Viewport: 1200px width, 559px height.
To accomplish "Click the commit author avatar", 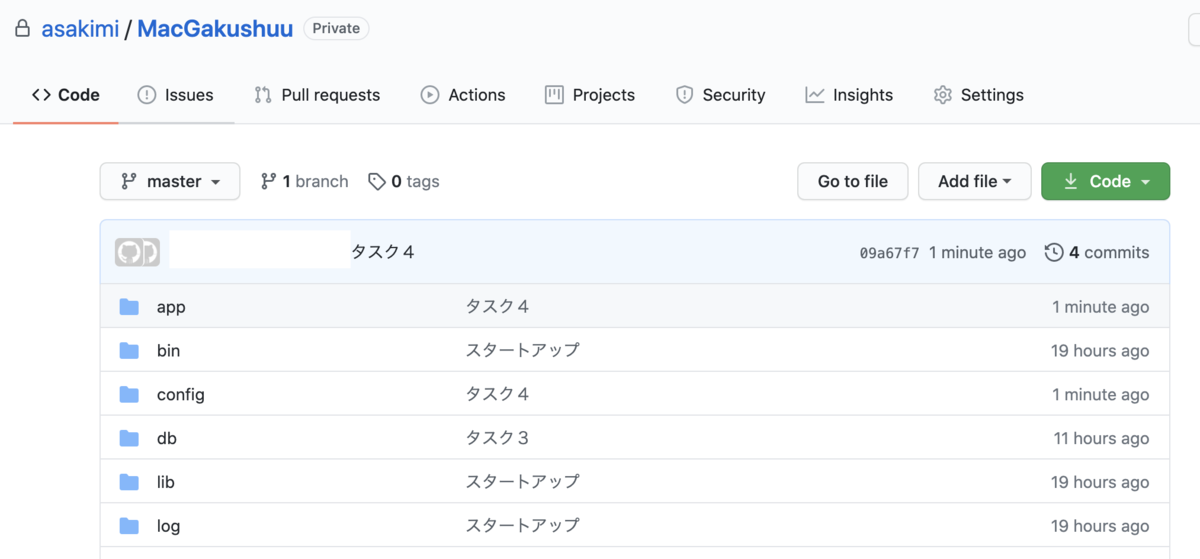I will coord(137,252).
